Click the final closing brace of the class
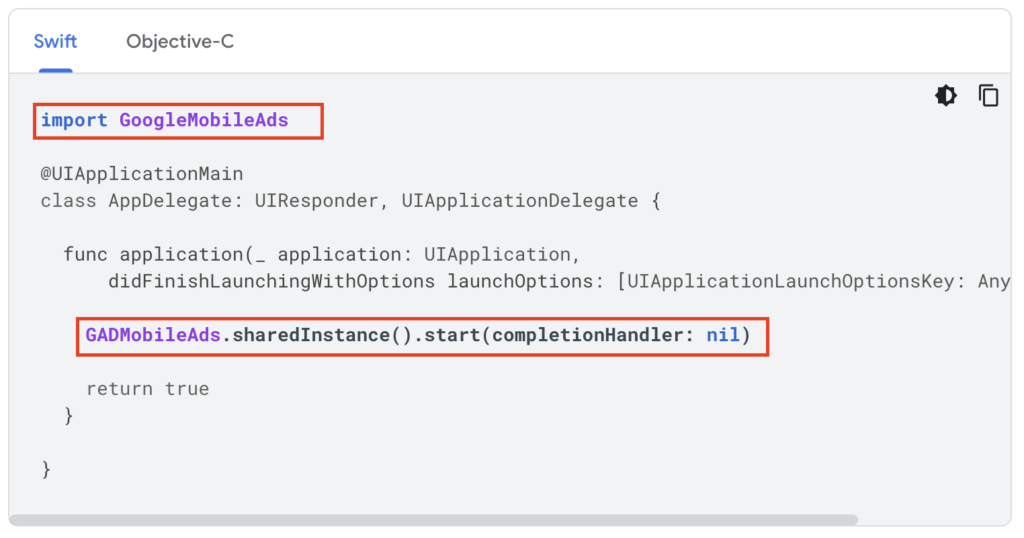Image resolution: width=1024 pixels, height=538 pixels. coord(46,469)
